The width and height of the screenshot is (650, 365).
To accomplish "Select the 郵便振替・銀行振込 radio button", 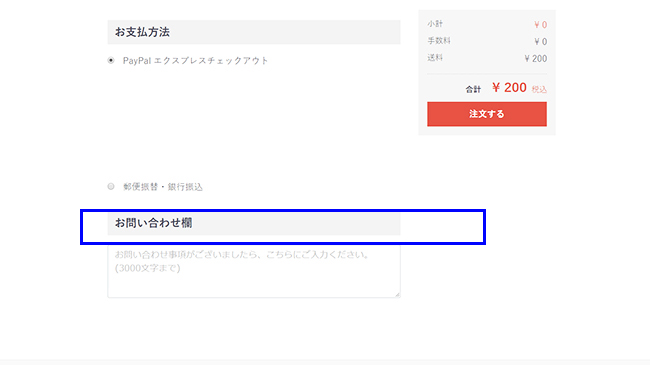I will click(x=111, y=187).
